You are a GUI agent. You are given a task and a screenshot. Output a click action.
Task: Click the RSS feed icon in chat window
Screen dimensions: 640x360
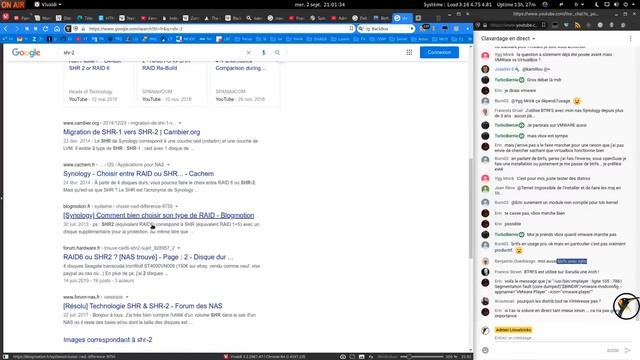(x=578, y=25)
